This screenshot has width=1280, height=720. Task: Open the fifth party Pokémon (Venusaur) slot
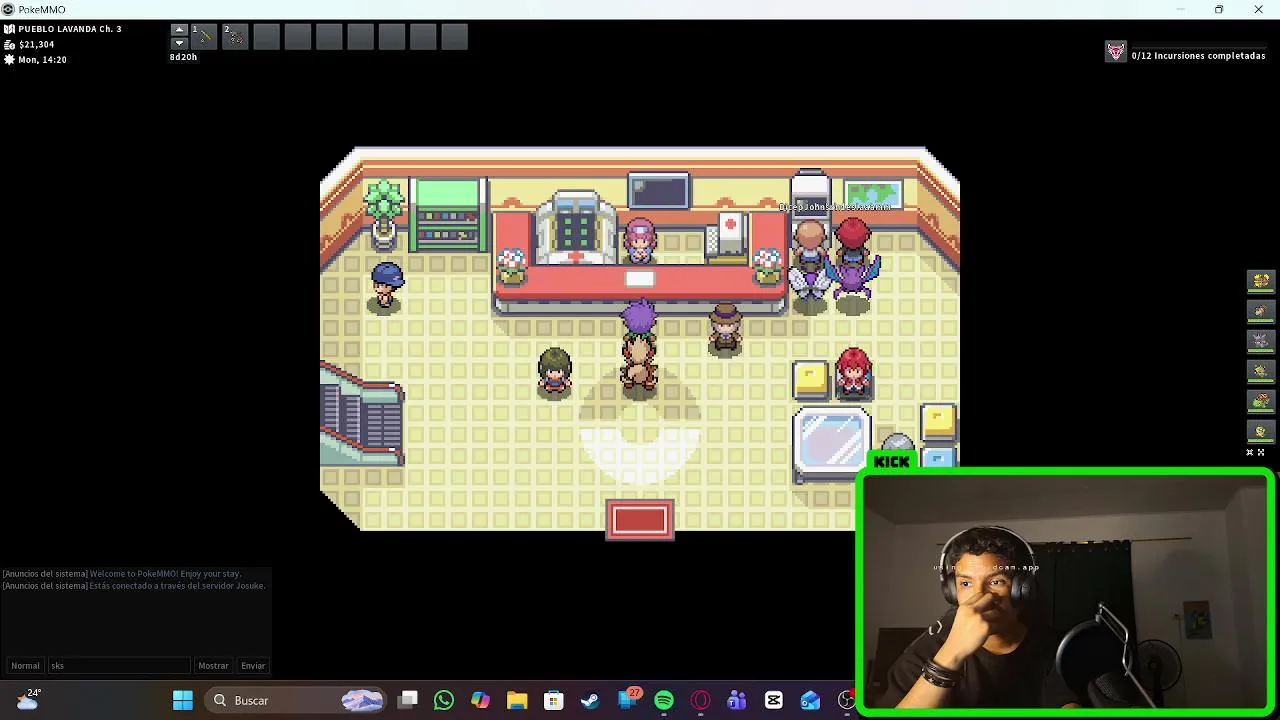1260,401
